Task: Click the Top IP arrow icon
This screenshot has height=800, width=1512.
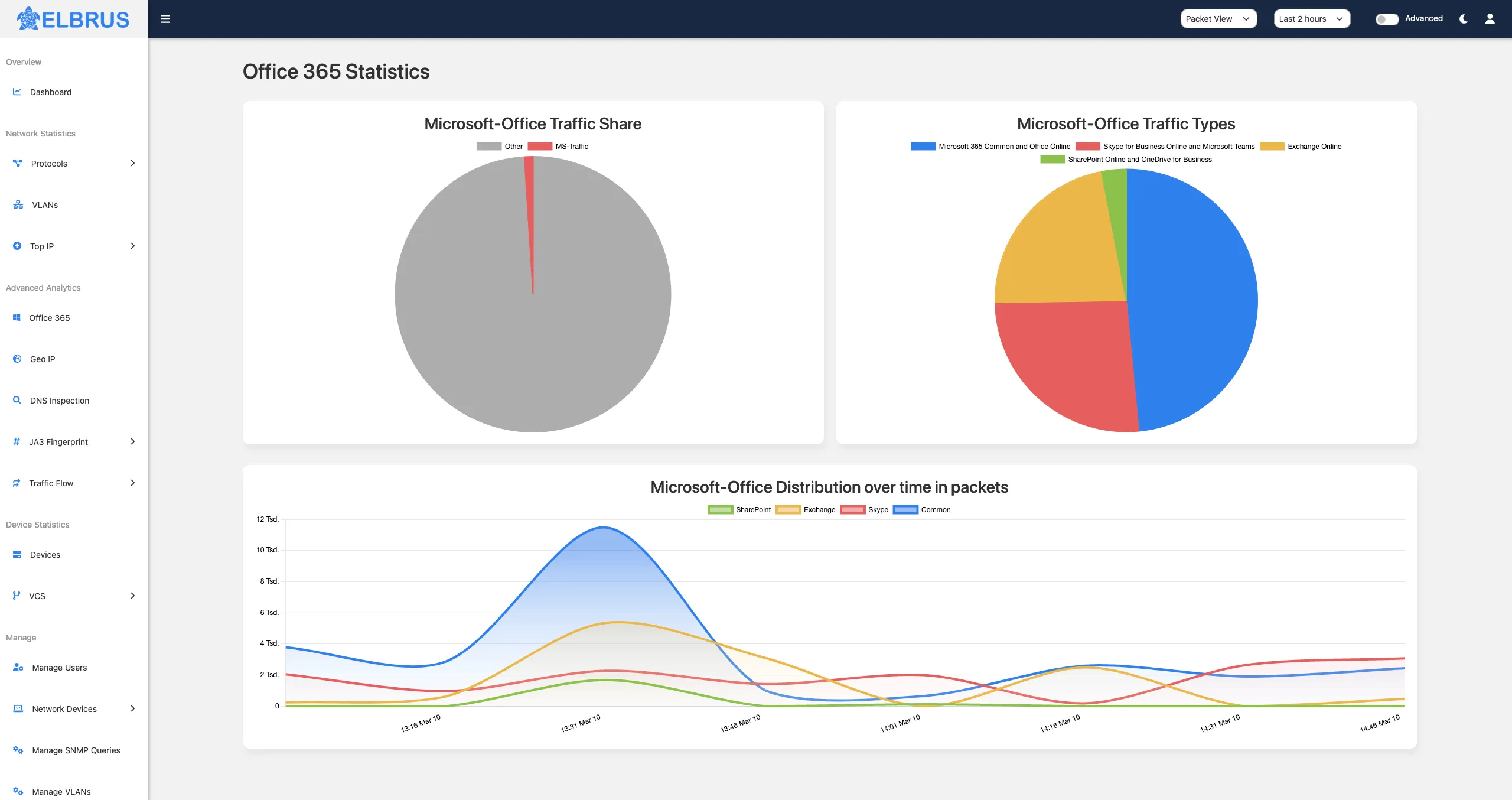Action: pyautogui.click(x=17, y=246)
